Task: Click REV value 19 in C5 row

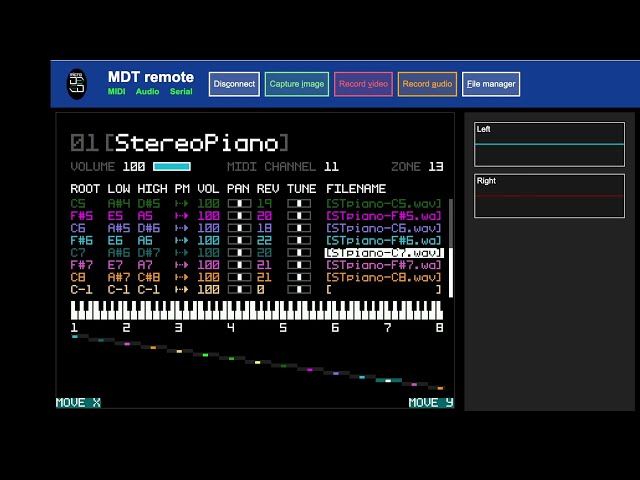Action: tap(264, 203)
